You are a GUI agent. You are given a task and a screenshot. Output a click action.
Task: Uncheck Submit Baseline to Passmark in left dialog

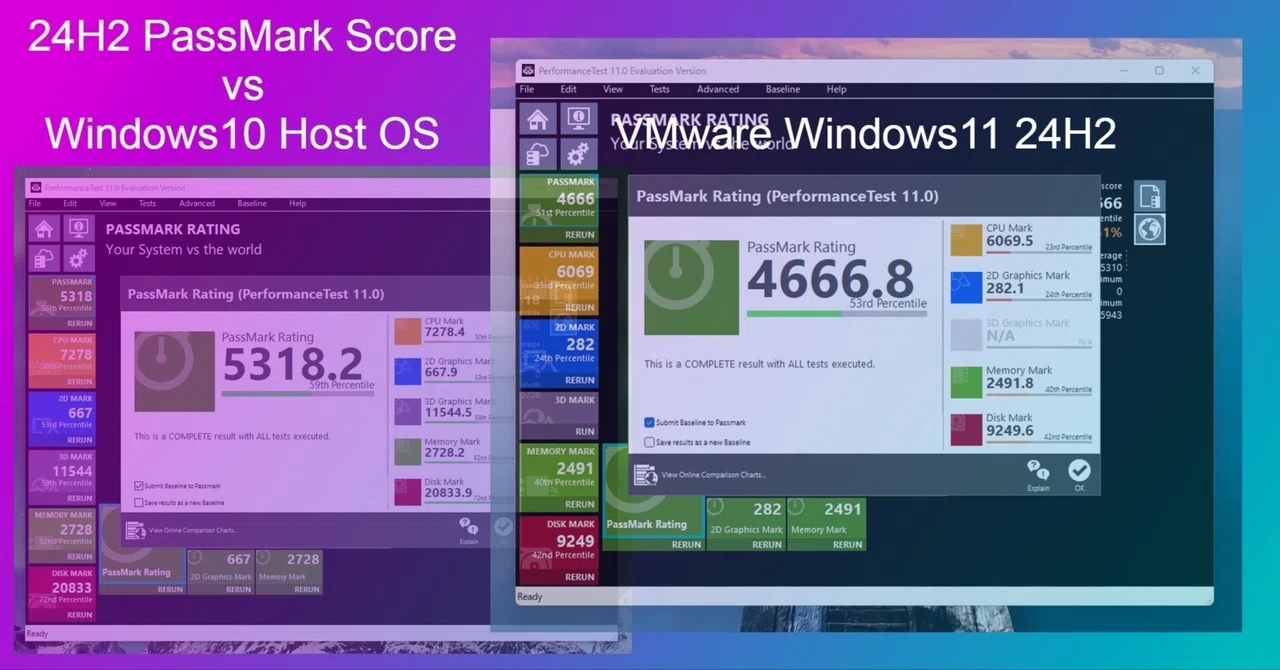(x=139, y=486)
